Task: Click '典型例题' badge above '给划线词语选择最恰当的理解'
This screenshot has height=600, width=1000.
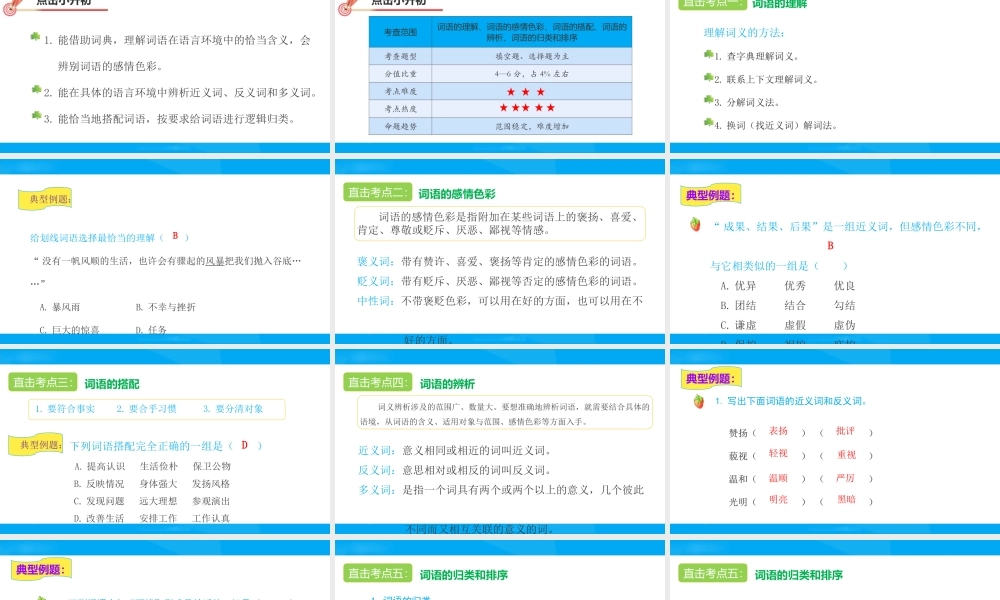Action: click(x=45, y=200)
